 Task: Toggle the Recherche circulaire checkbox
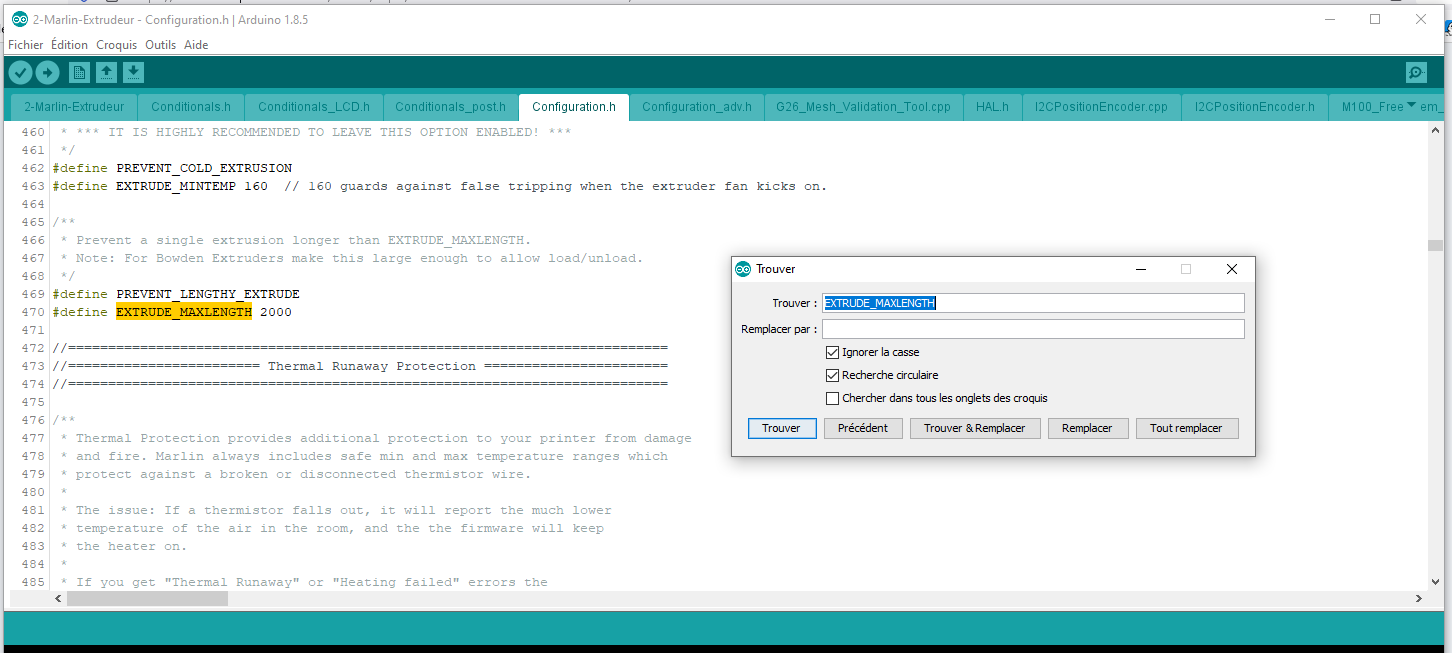832,375
